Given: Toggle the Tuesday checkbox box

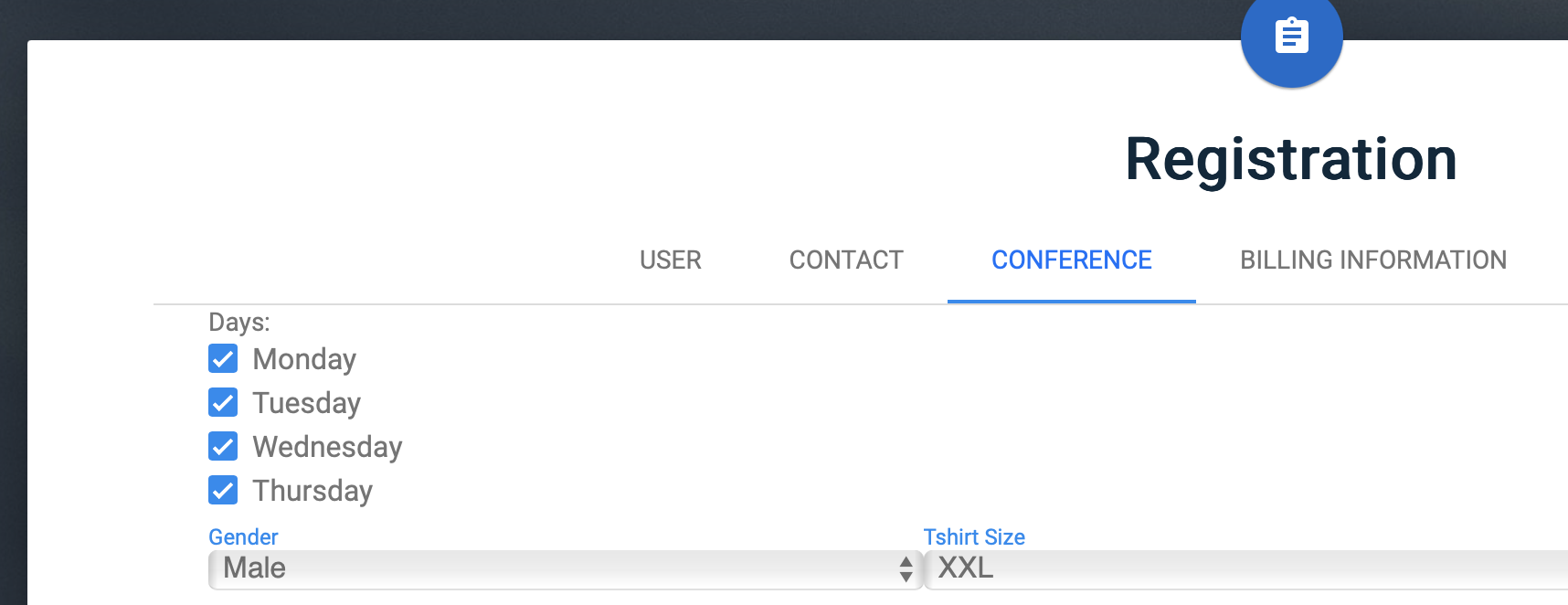Looking at the screenshot, I should 223,402.
